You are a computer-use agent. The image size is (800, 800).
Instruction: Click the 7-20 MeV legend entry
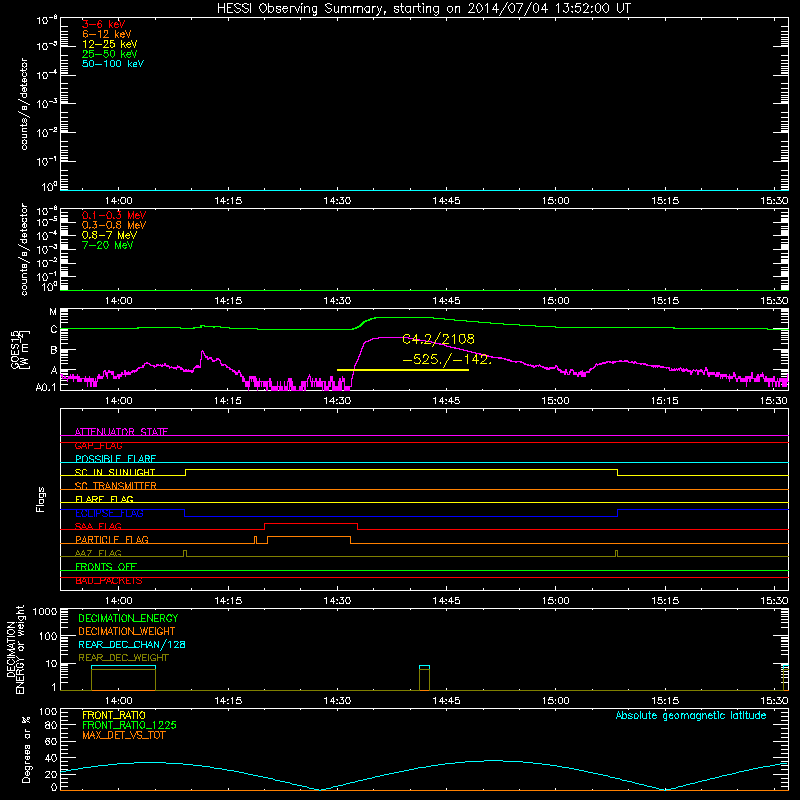pos(107,245)
